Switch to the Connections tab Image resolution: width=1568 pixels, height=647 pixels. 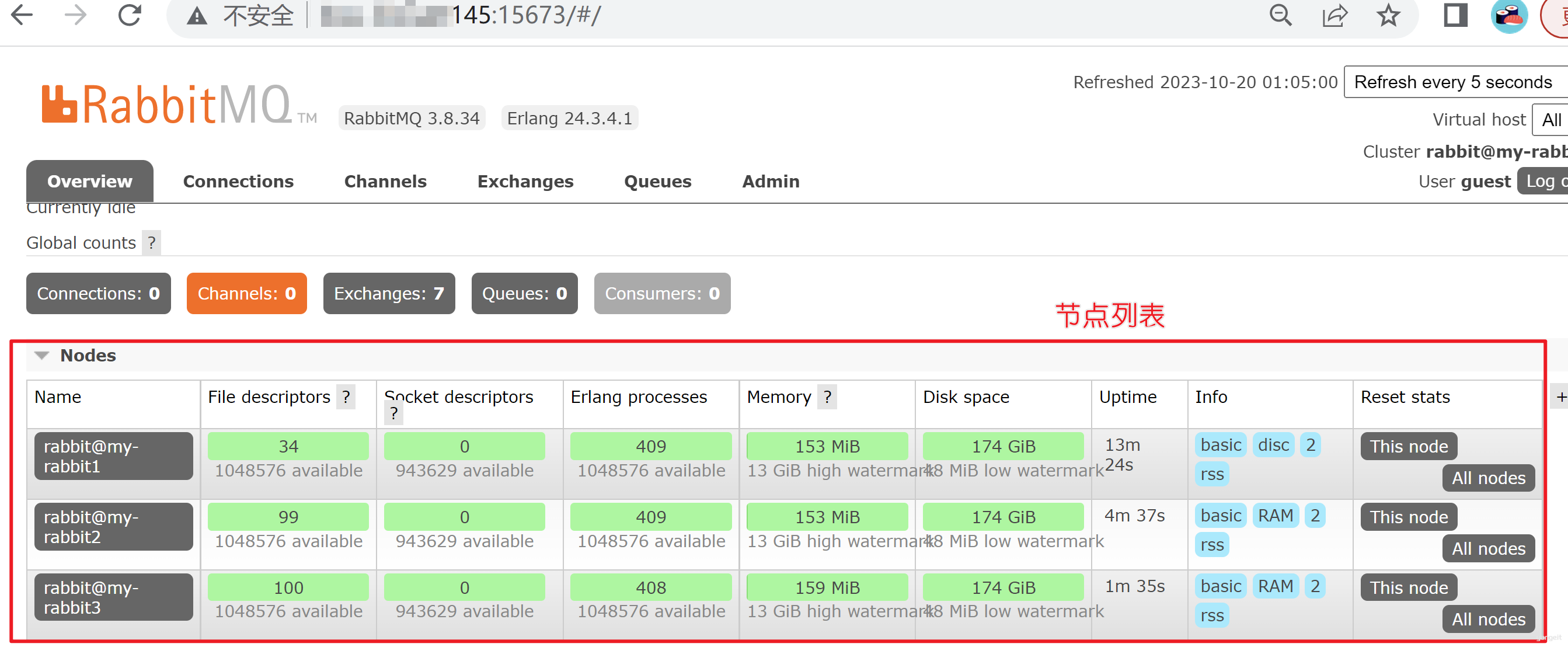(x=238, y=181)
